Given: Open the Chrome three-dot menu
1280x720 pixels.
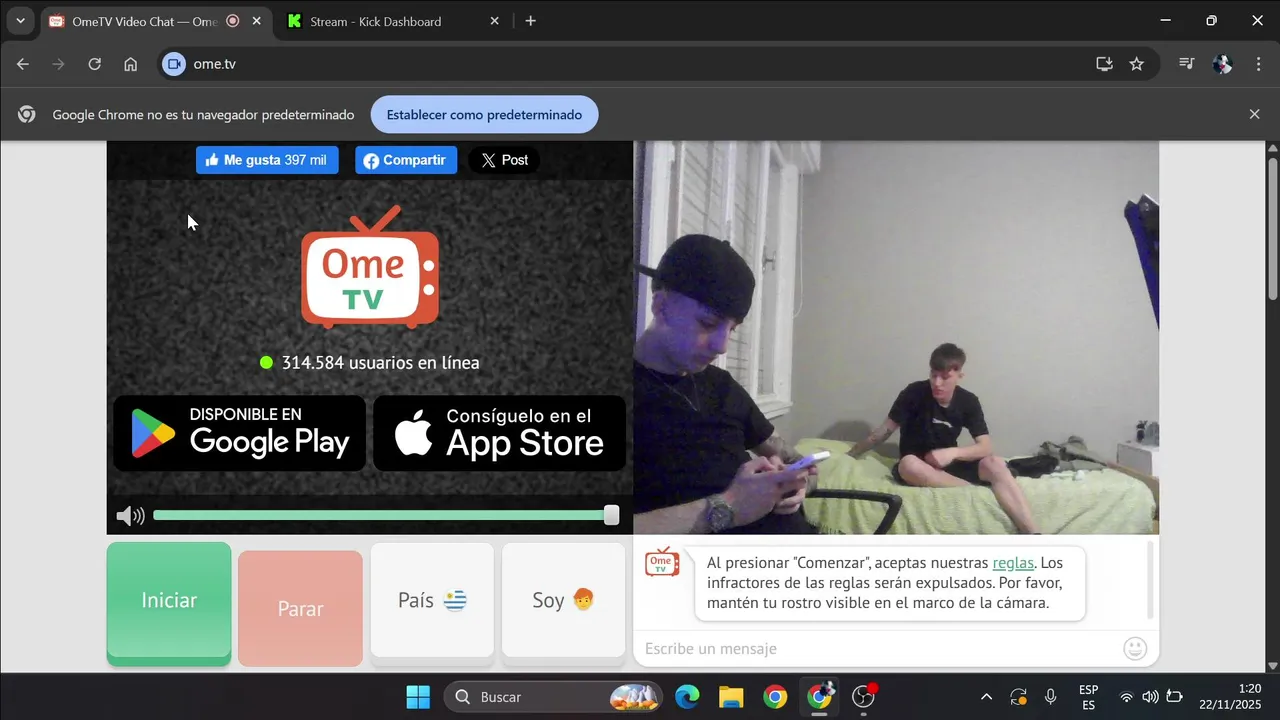Looking at the screenshot, I should click(1257, 64).
